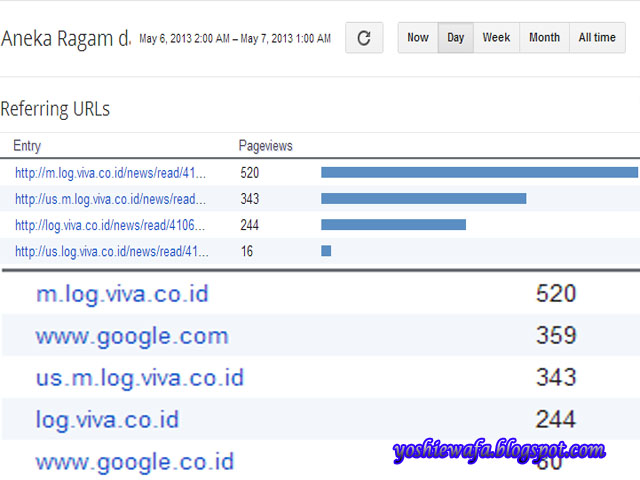Viewport: 640px width, 480px height.
Task: Click the log.viva.co.id referring site entry
Action: (107, 420)
